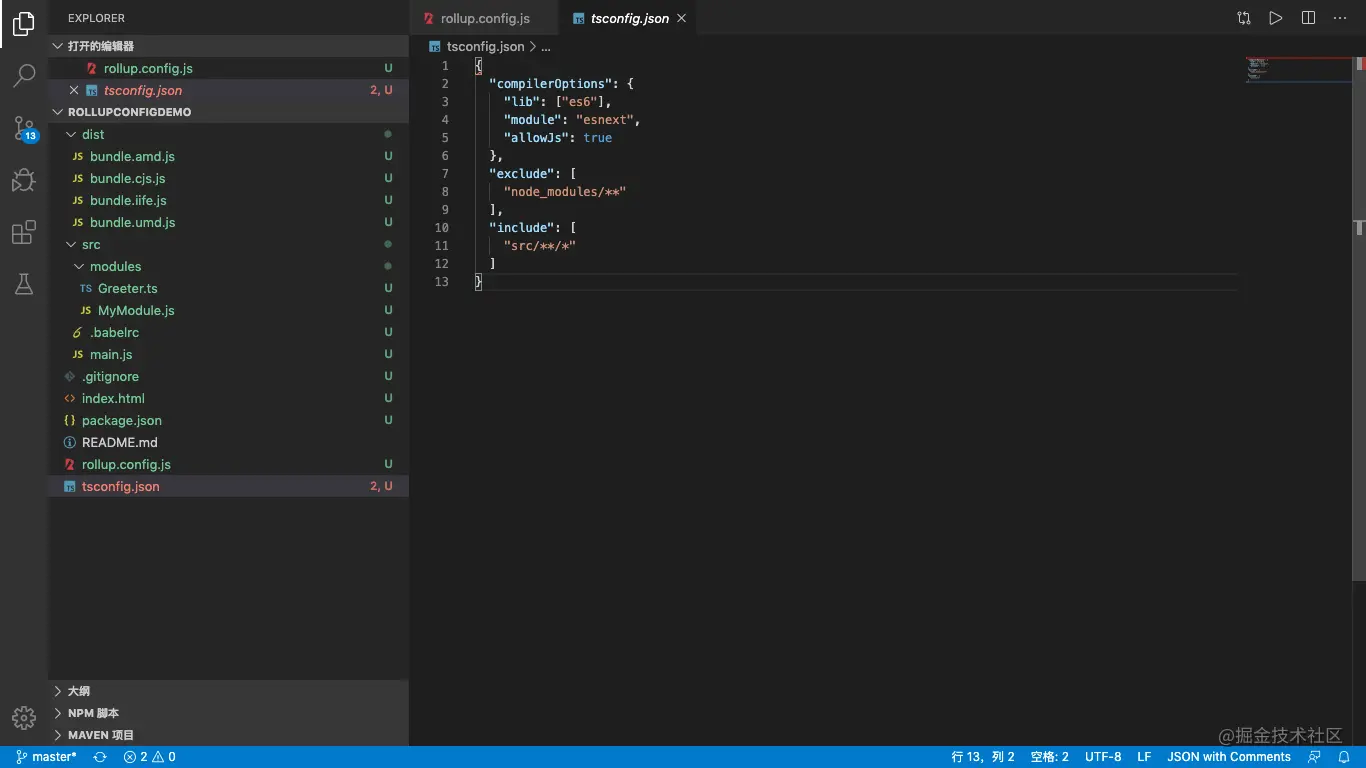Switch to the rollup.config.js tab
Viewport: 1366px width, 768px height.
[484, 18]
